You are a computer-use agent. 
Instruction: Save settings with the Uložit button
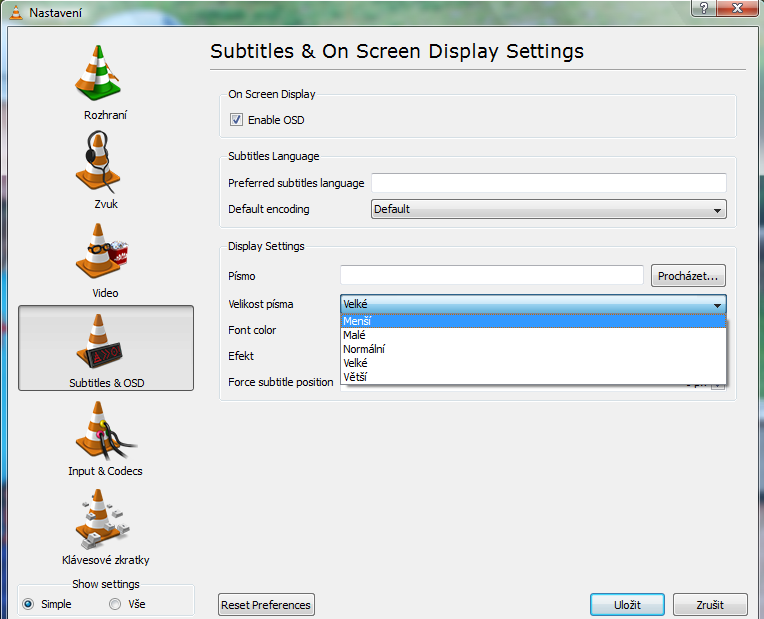click(627, 605)
